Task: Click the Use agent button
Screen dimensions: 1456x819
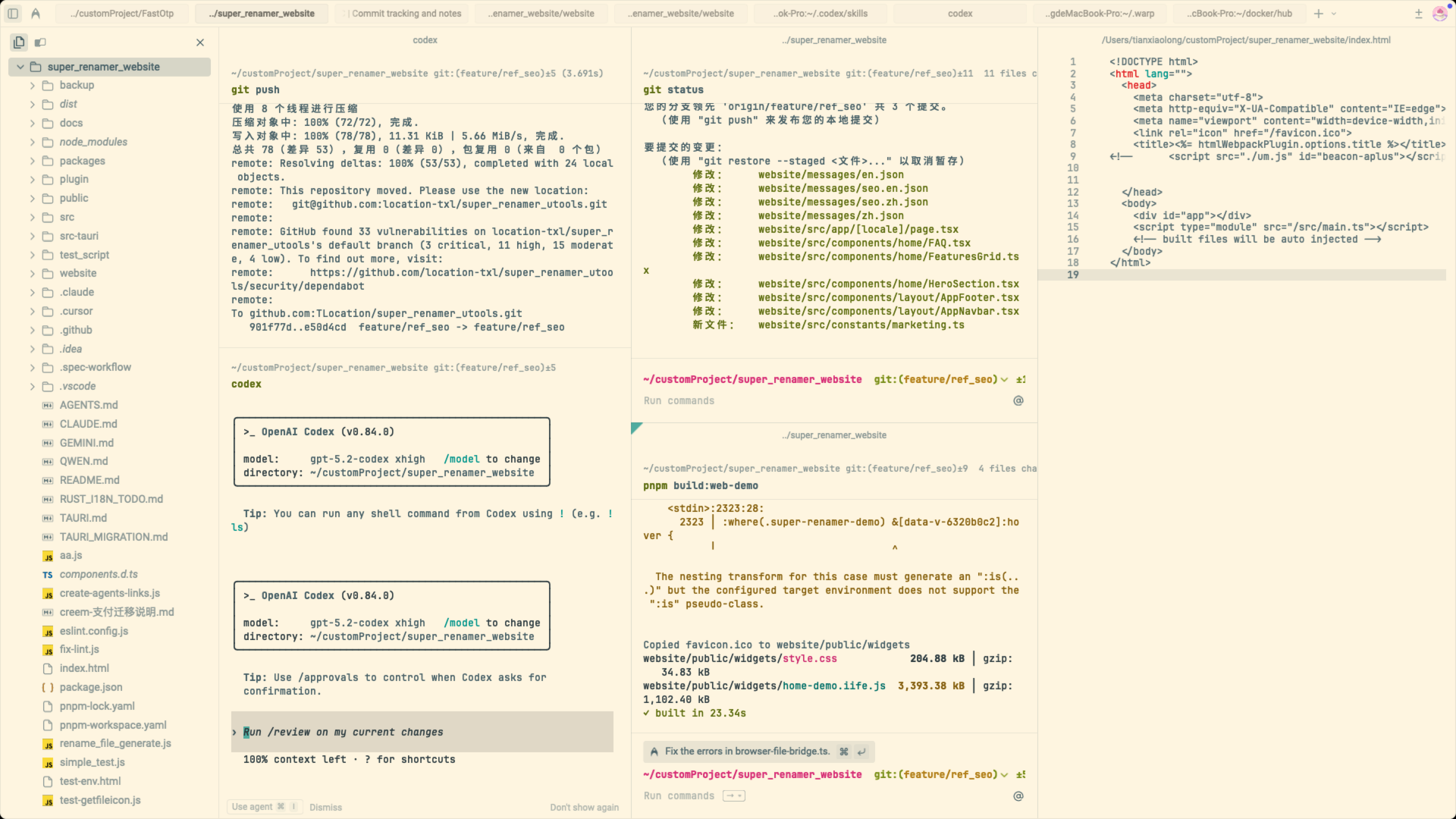Action: pyautogui.click(x=259, y=807)
